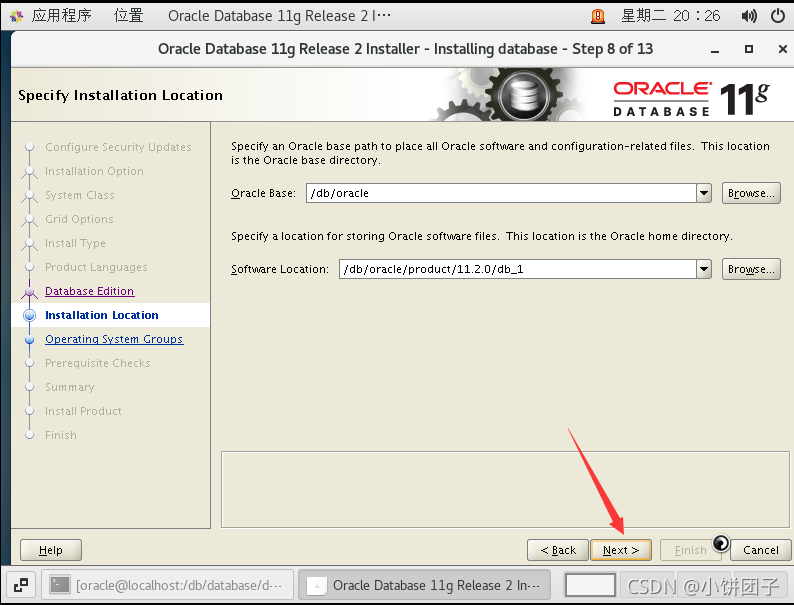Screen dimensions: 794x605
Task: Click the Summary step label
Action: (x=69, y=387)
